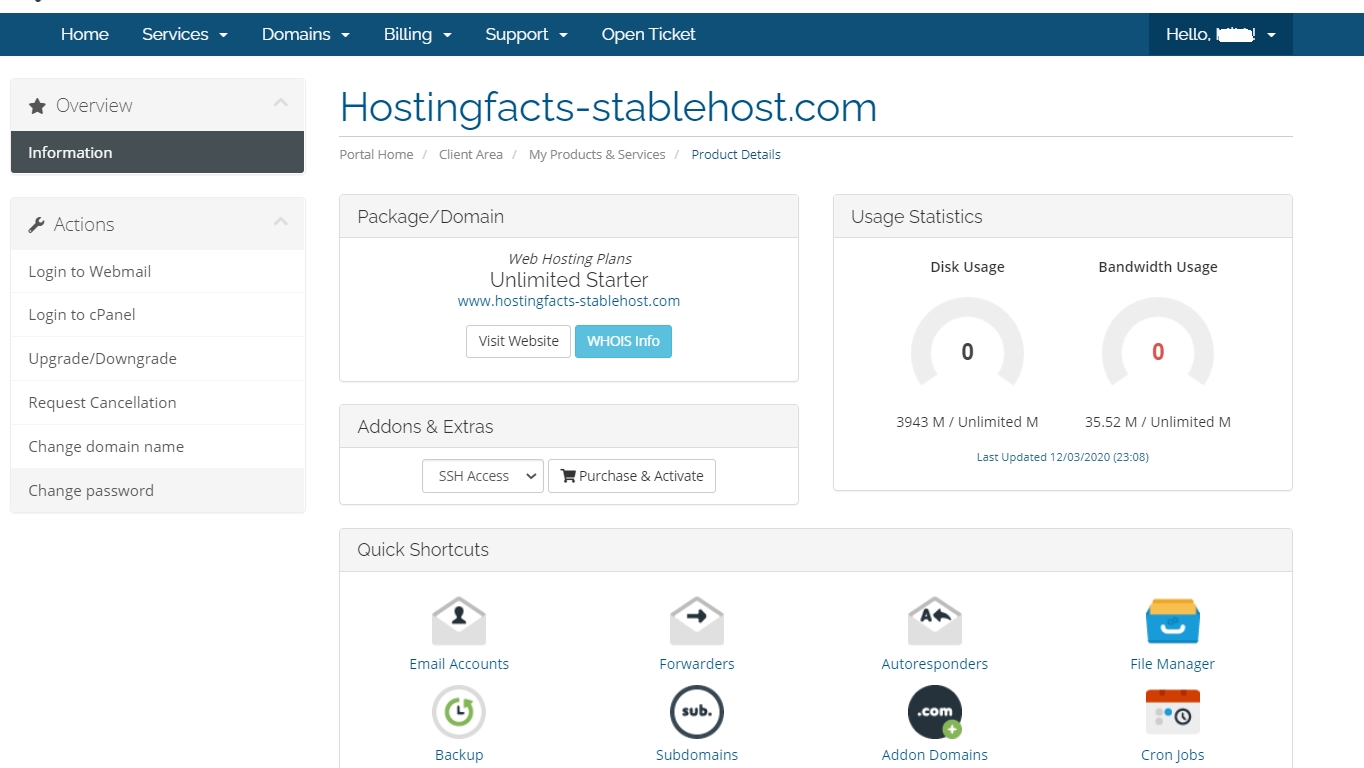Screen dimensions: 1364x768
Task: Open the Subdomains icon
Action: tap(697, 712)
